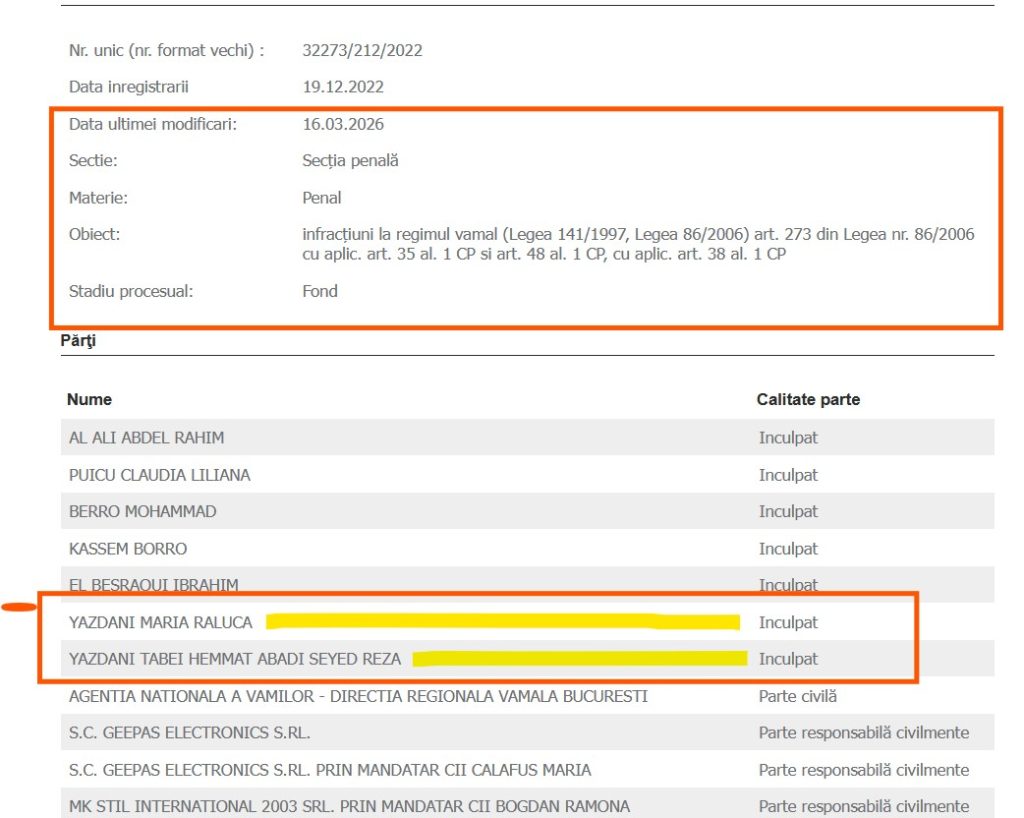Select the Secția penală value
Image resolution: width=1024 pixels, height=818 pixels.
[x=350, y=161]
